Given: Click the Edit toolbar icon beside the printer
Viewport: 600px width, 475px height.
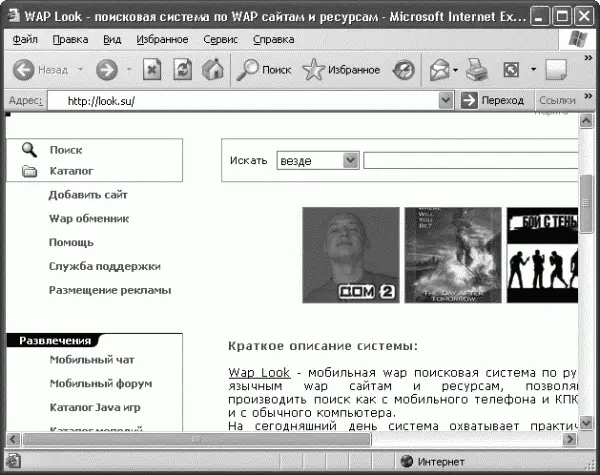Looking at the screenshot, I should (512, 70).
